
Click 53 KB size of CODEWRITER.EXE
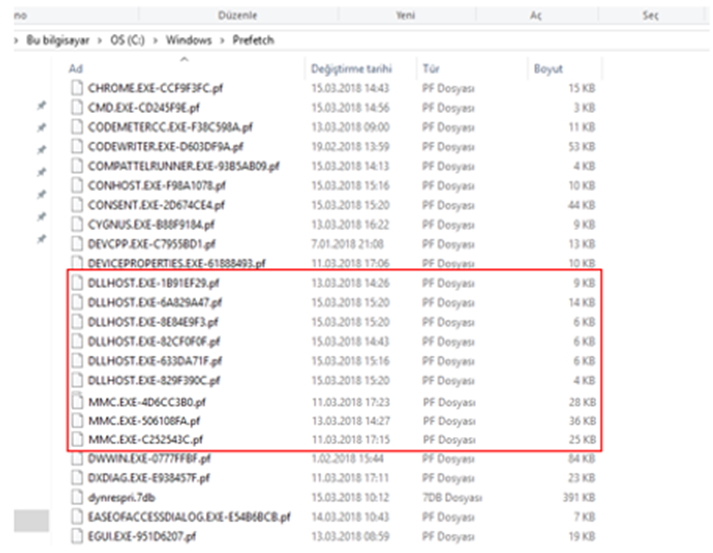pyautogui.click(x=582, y=146)
